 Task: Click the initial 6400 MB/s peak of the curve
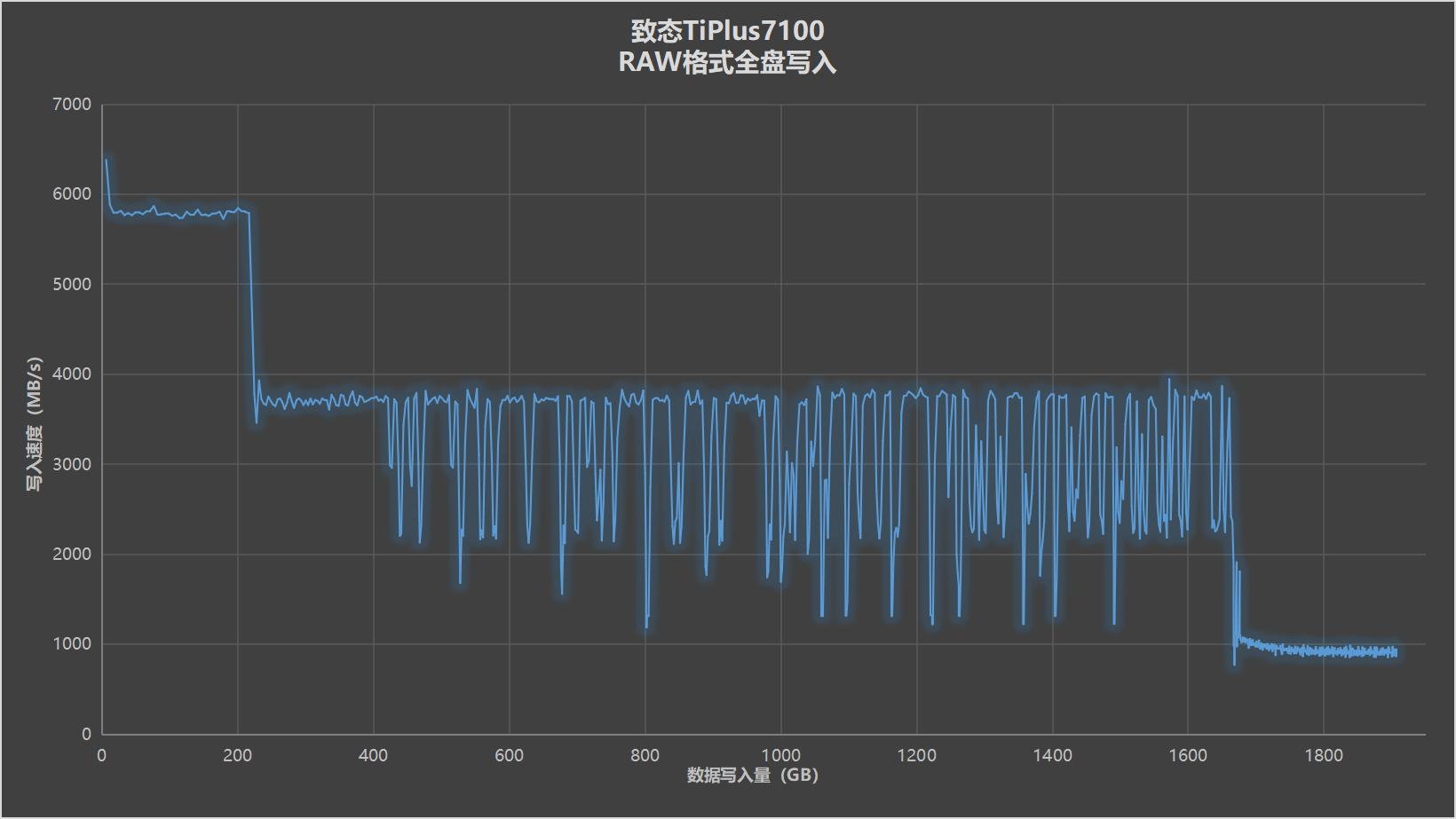coord(107,160)
